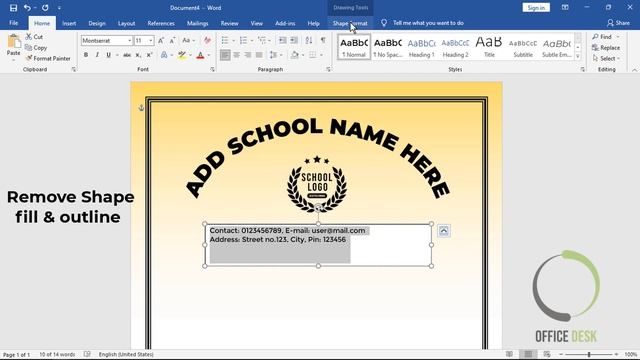Image resolution: width=640 pixels, height=360 pixels.
Task: Apply the Heading 1 style
Action: pos(422,47)
